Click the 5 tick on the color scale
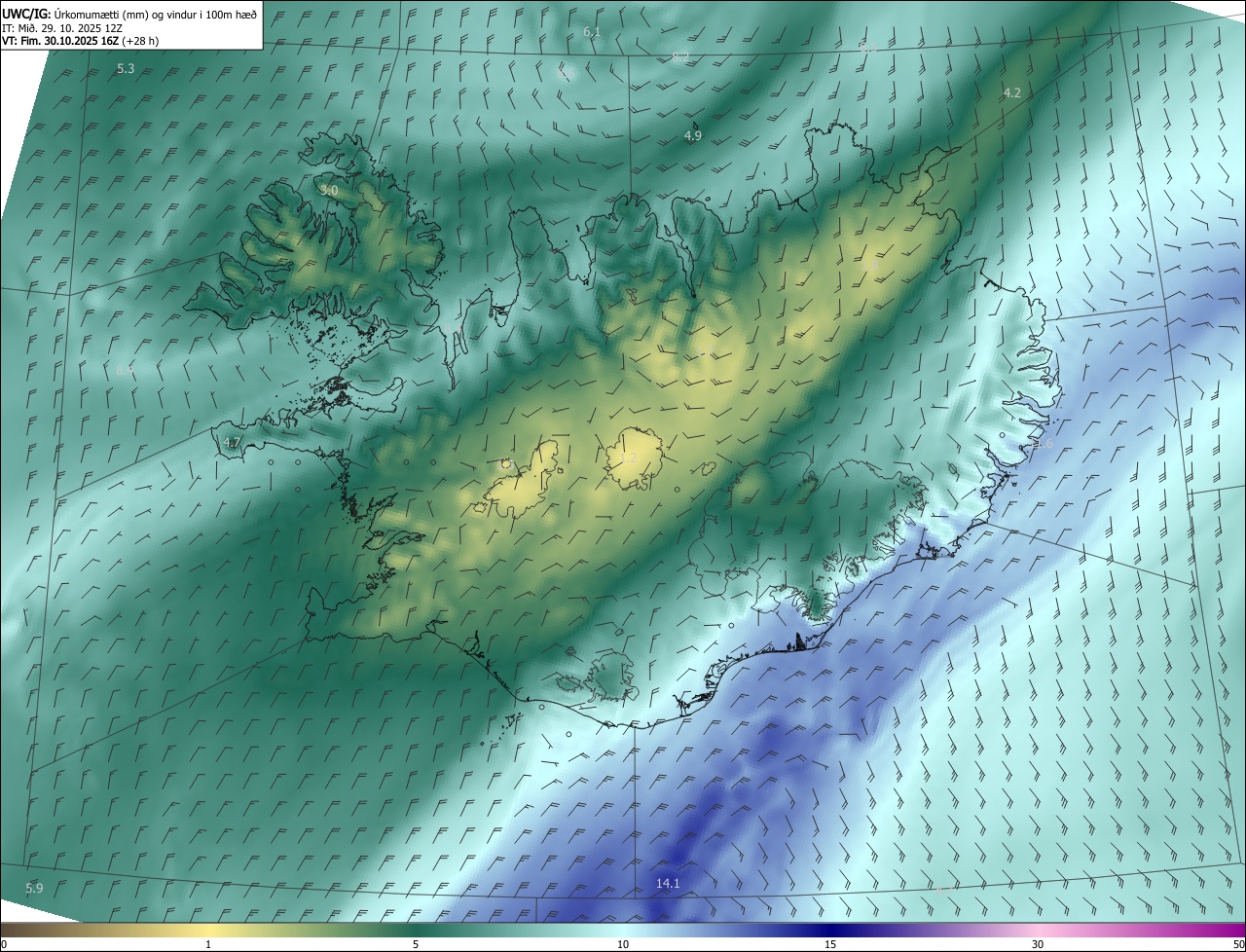This screenshot has width=1246, height=952. 416,944
